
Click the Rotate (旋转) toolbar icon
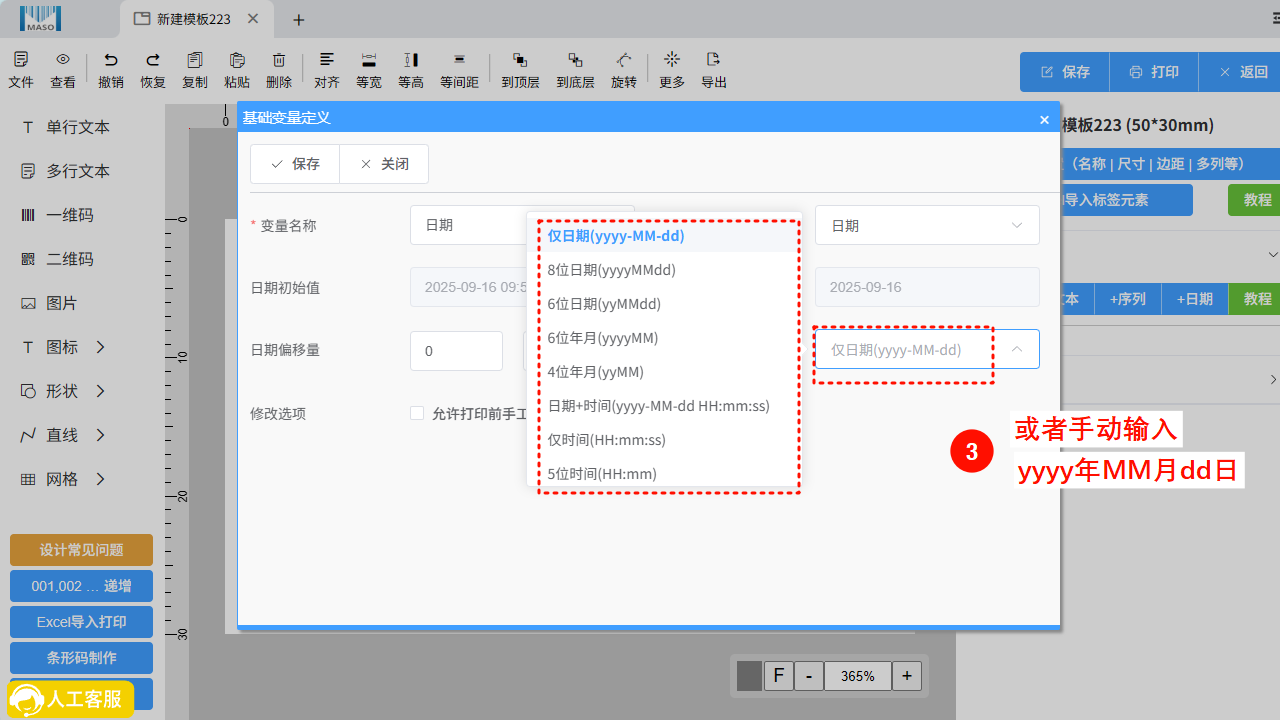click(x=624, y=61)
